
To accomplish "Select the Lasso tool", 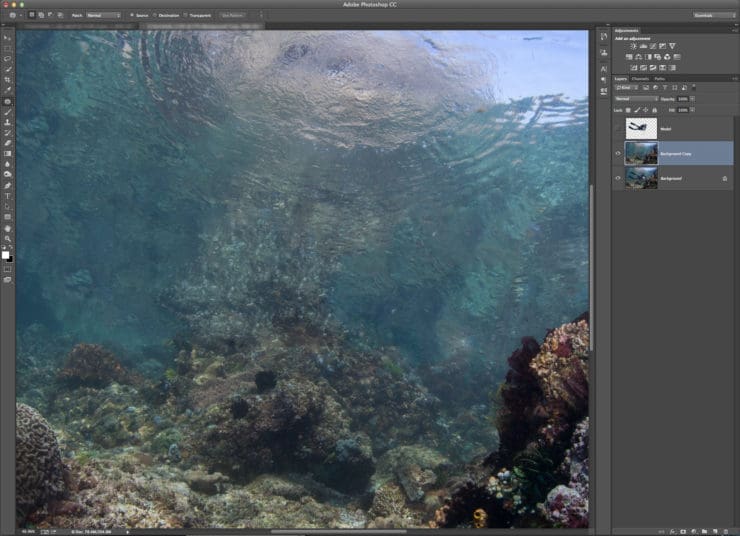I will [x=7, y=59].
